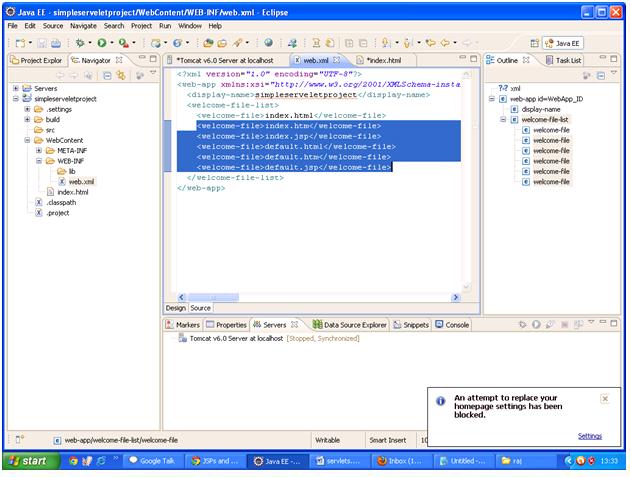Click the Collapse All icon in Navigator

point(107,75)
